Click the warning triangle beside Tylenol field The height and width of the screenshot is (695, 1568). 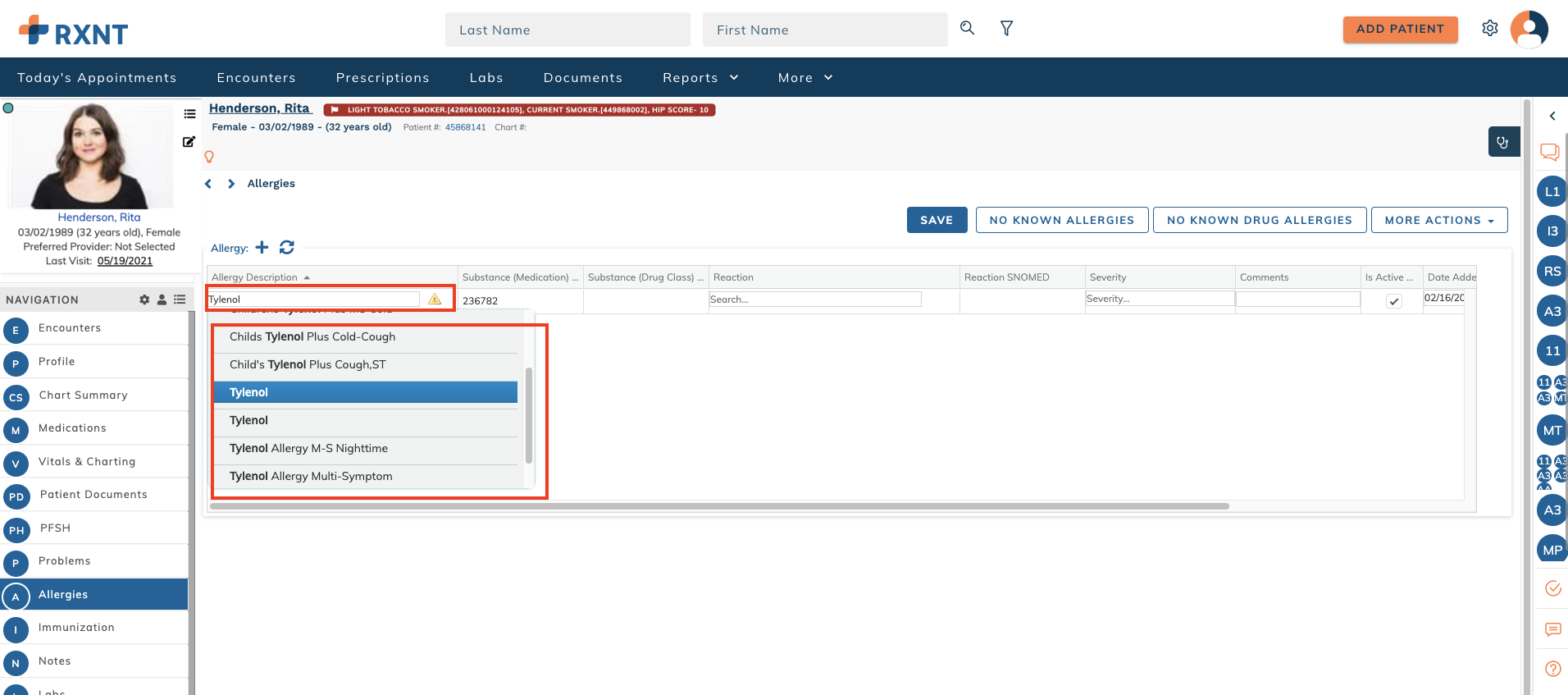click(x=435, y=299)
